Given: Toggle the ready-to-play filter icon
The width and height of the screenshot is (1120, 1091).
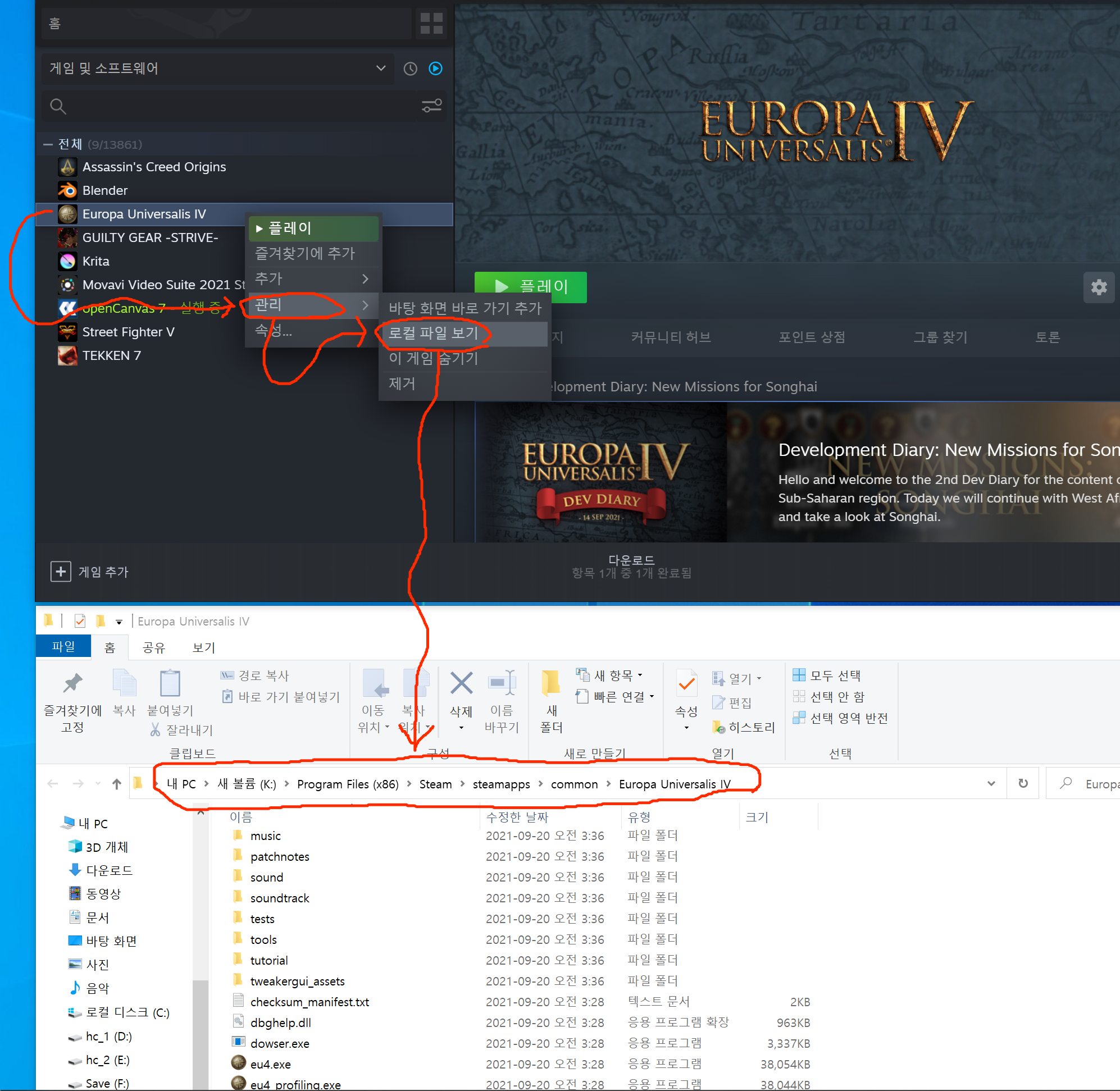Looking at the screenshot, I should 436,69.
